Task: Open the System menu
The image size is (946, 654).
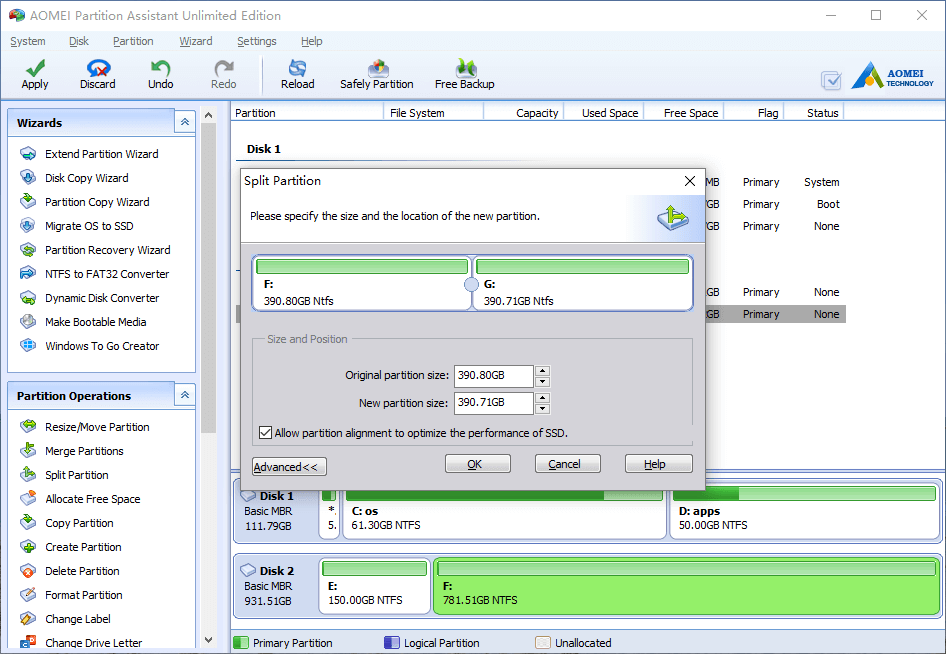Action: pos(28,41)
